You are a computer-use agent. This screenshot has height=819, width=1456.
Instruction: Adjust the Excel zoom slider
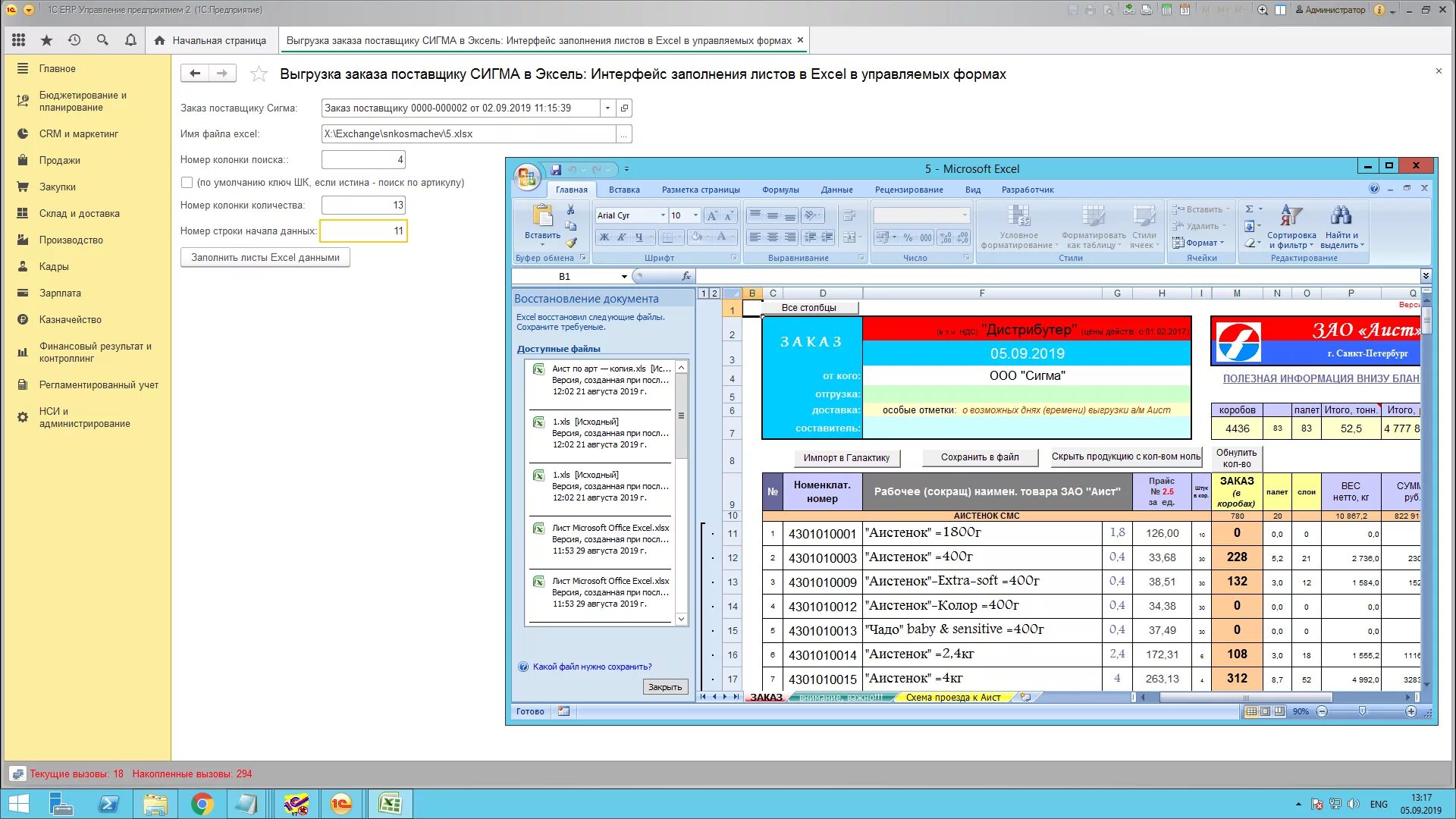[x=1363, y=711]
